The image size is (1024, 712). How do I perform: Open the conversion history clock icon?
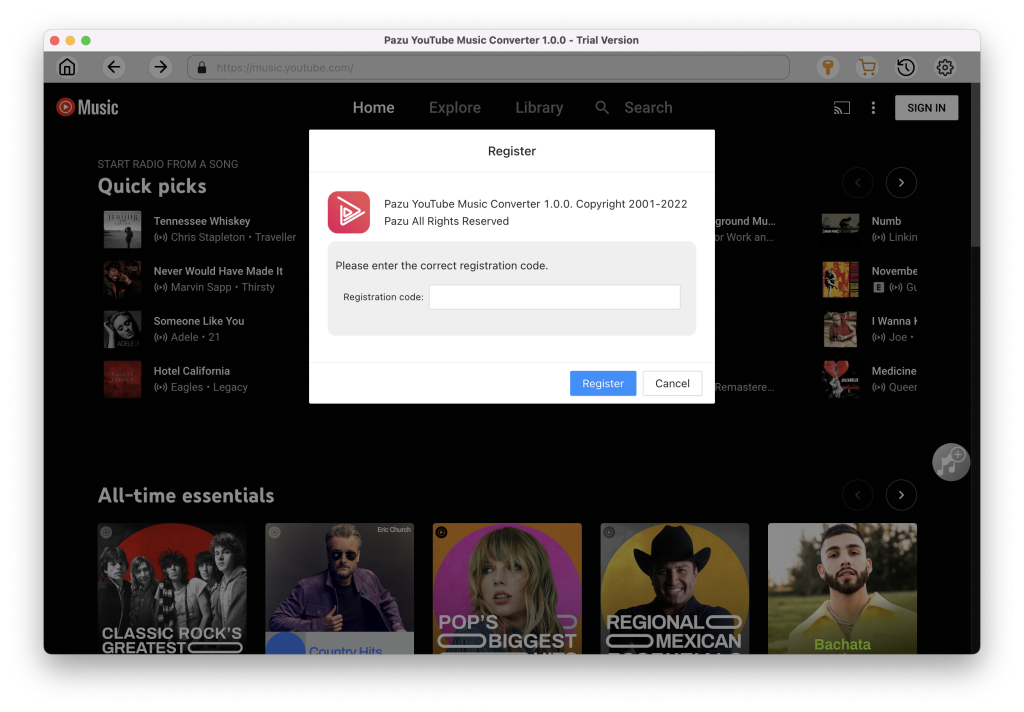point(905,67)
